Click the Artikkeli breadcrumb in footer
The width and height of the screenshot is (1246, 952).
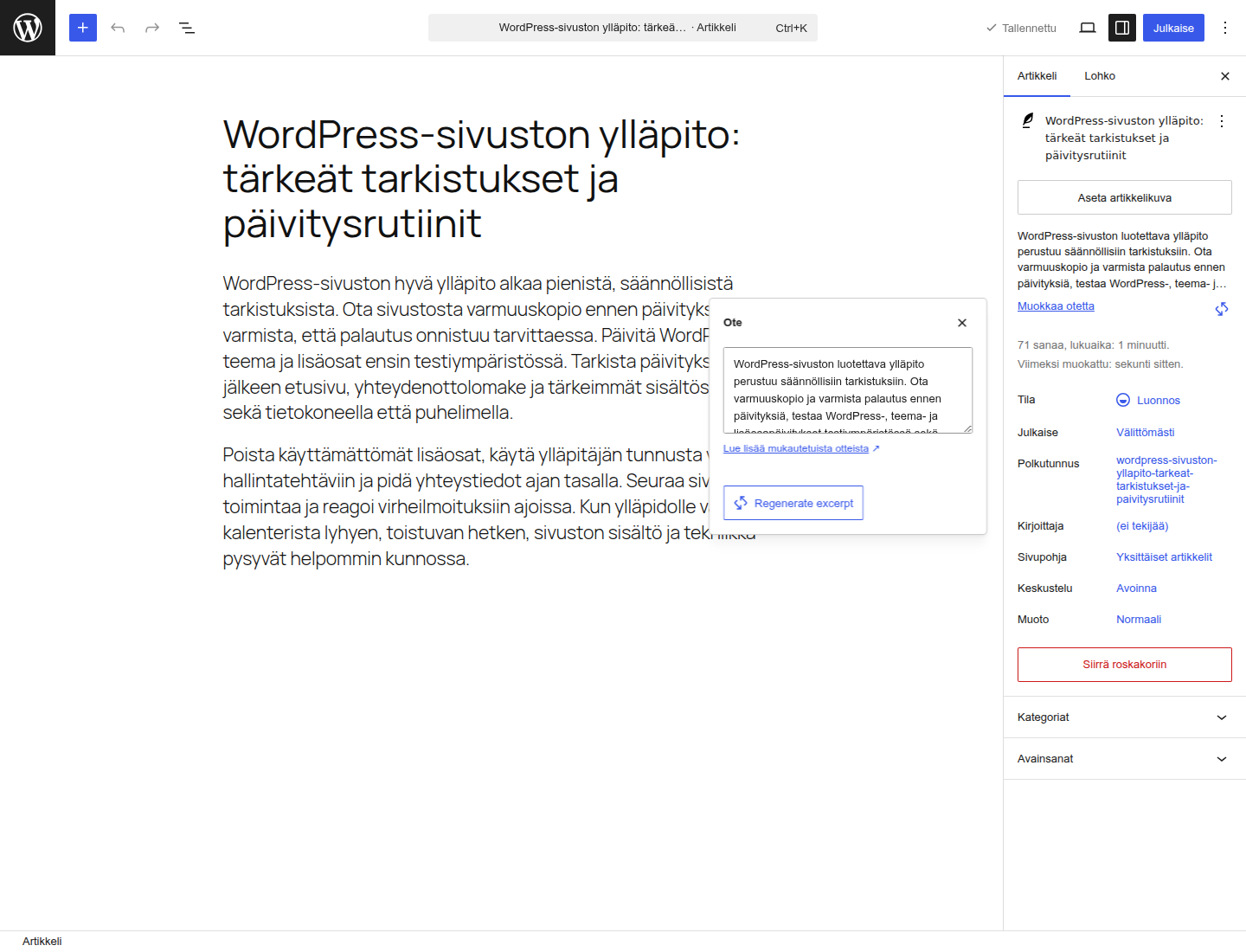(42, 942)
